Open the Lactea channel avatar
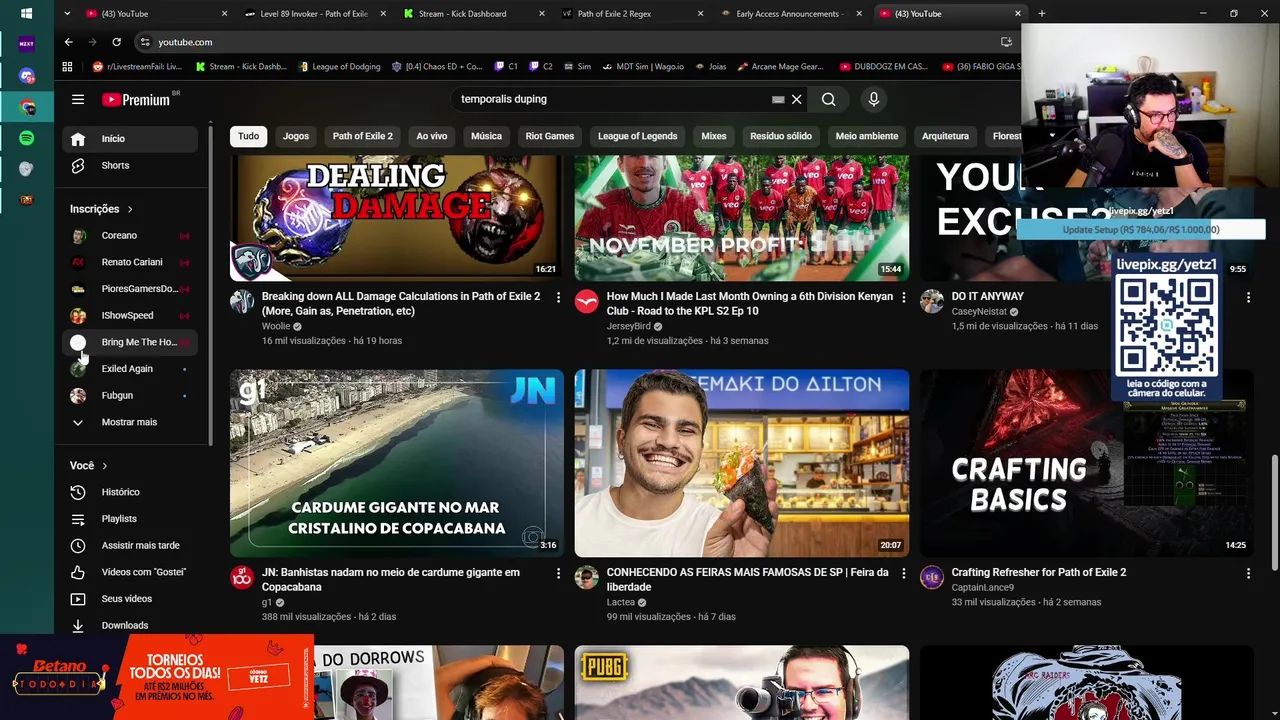Screen dimensions: 1280x720 point(587,577)
